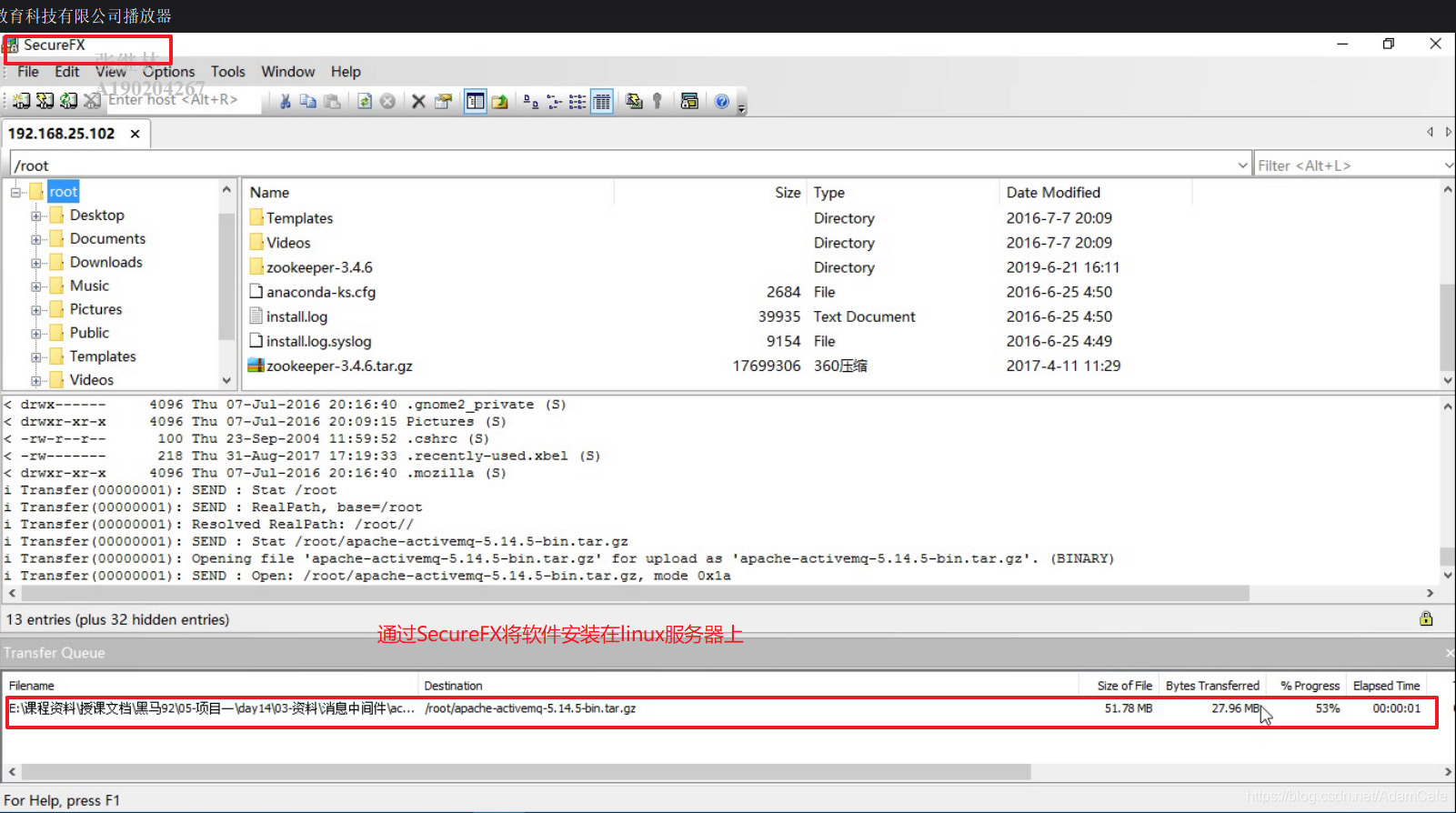The height and width of the screenshot is (813, 1456).
Task: Select the root folder in tree
Action: tap(64, 191)
